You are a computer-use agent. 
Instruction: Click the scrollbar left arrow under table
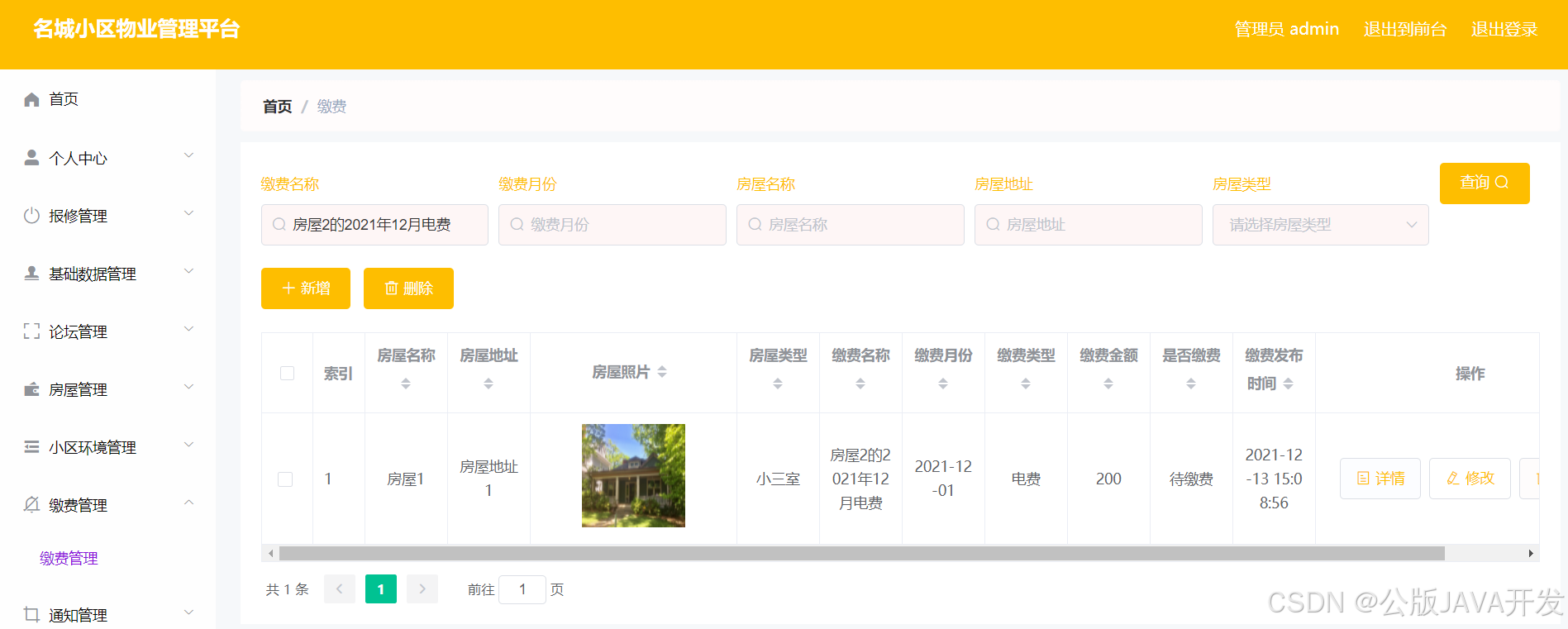tap(271, 554)
